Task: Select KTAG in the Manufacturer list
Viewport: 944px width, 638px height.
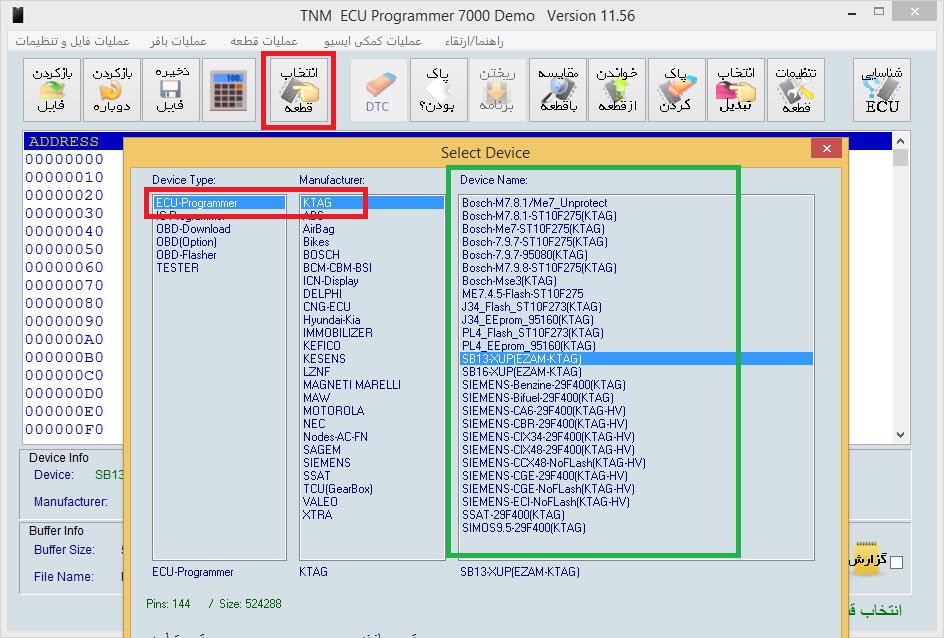Action: click(x=371, y=203)
